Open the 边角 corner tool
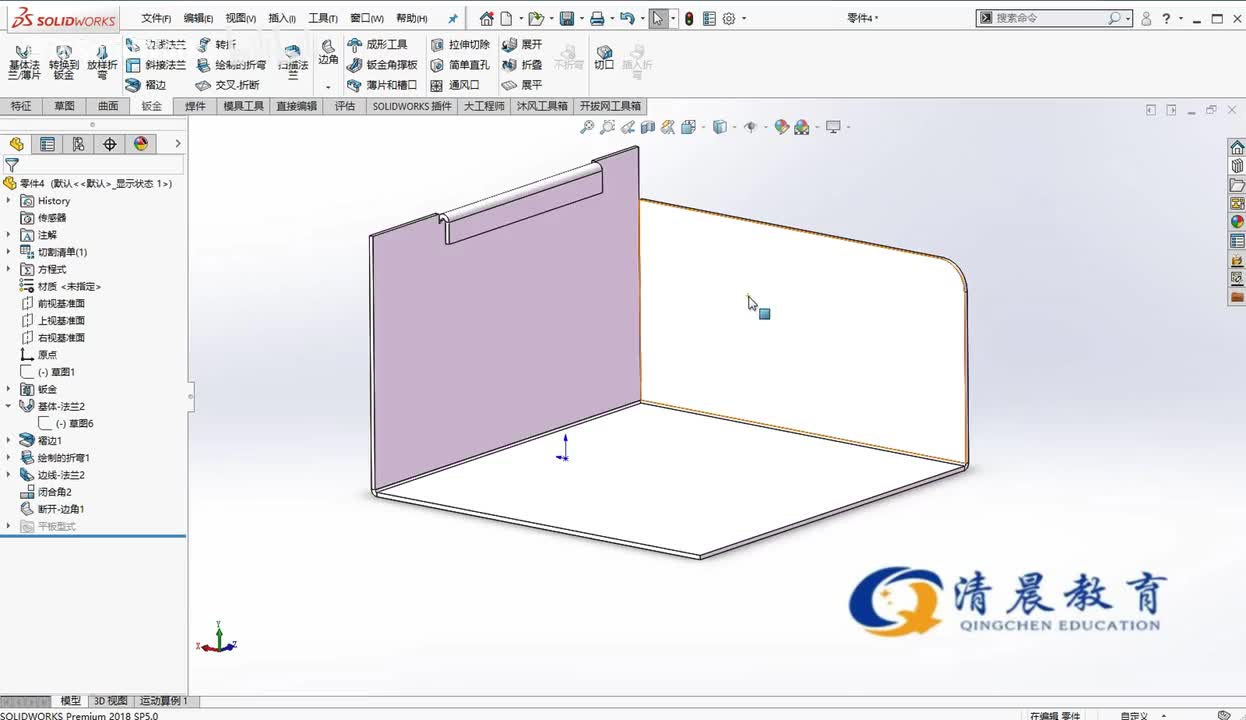Image resolution: width=1246 pixels, height=720 pixels. coord(328,53)
